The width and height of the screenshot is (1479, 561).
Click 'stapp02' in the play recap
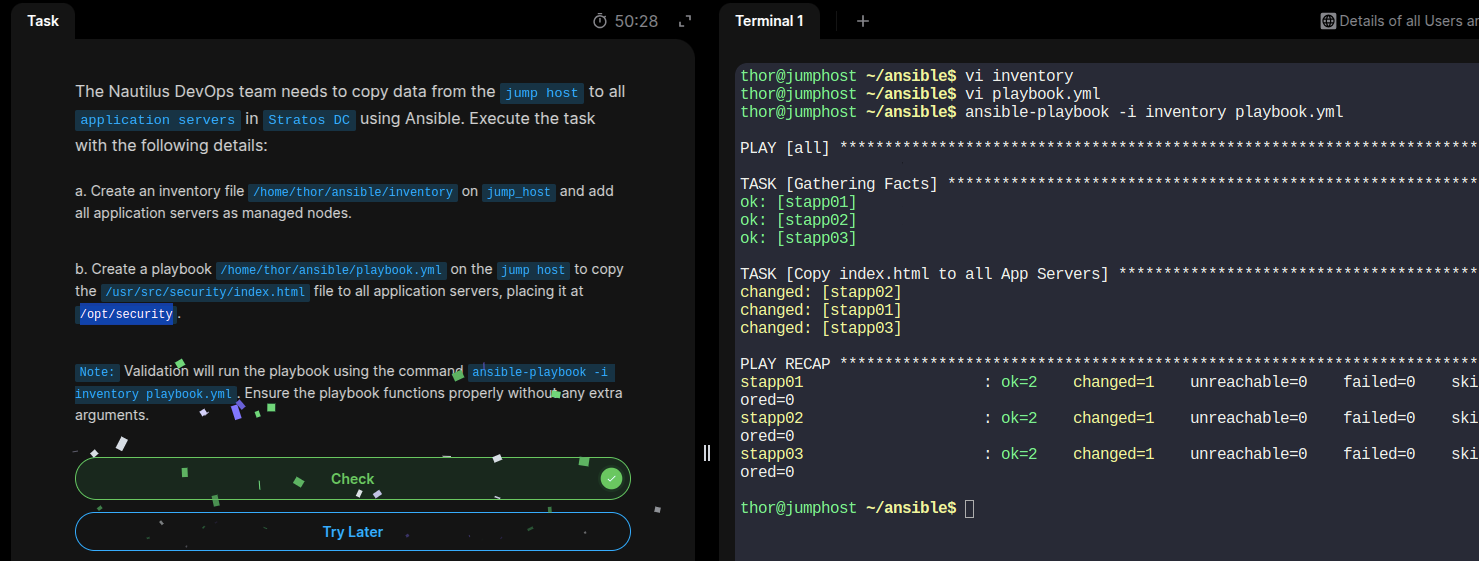click(772, 418)
